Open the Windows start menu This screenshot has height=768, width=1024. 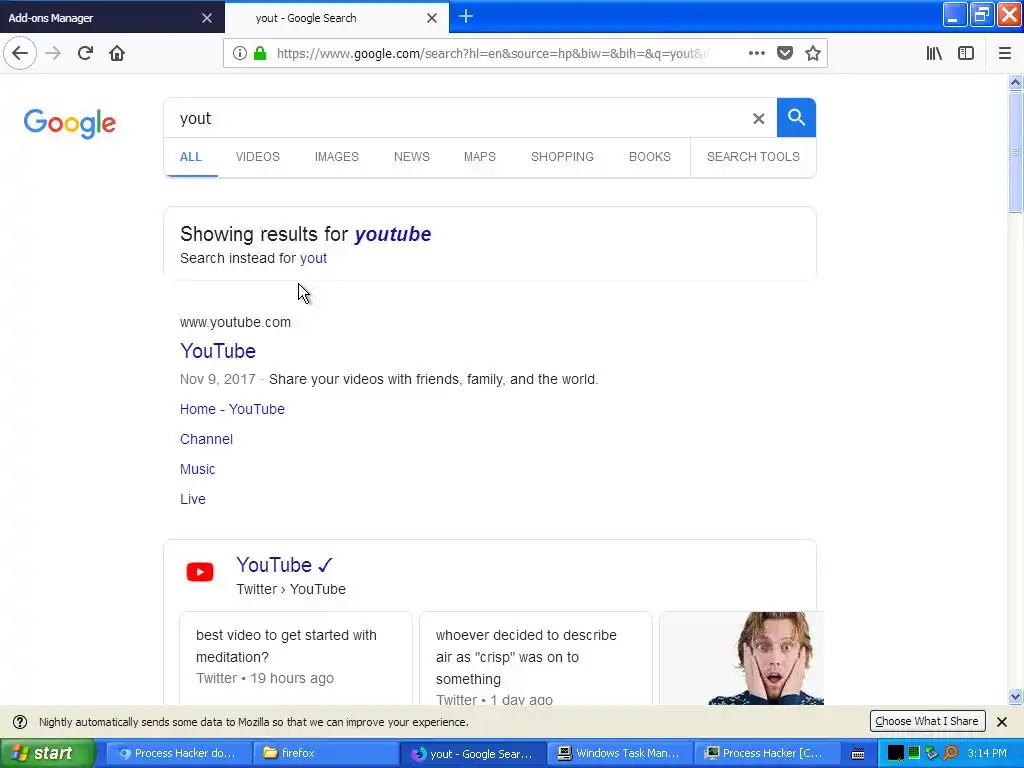click(46, 753)
